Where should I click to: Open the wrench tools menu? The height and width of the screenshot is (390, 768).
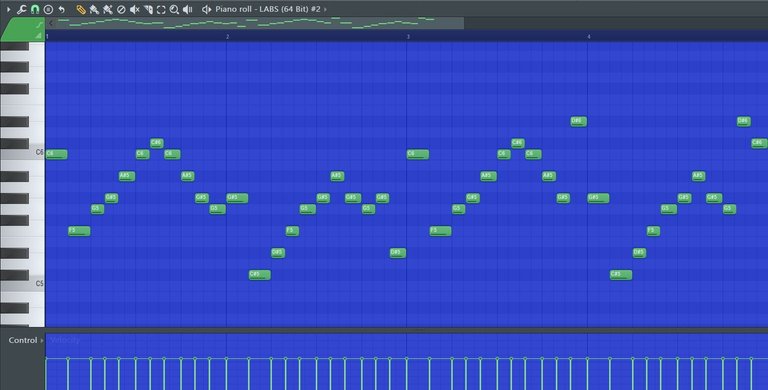(22, 9)
